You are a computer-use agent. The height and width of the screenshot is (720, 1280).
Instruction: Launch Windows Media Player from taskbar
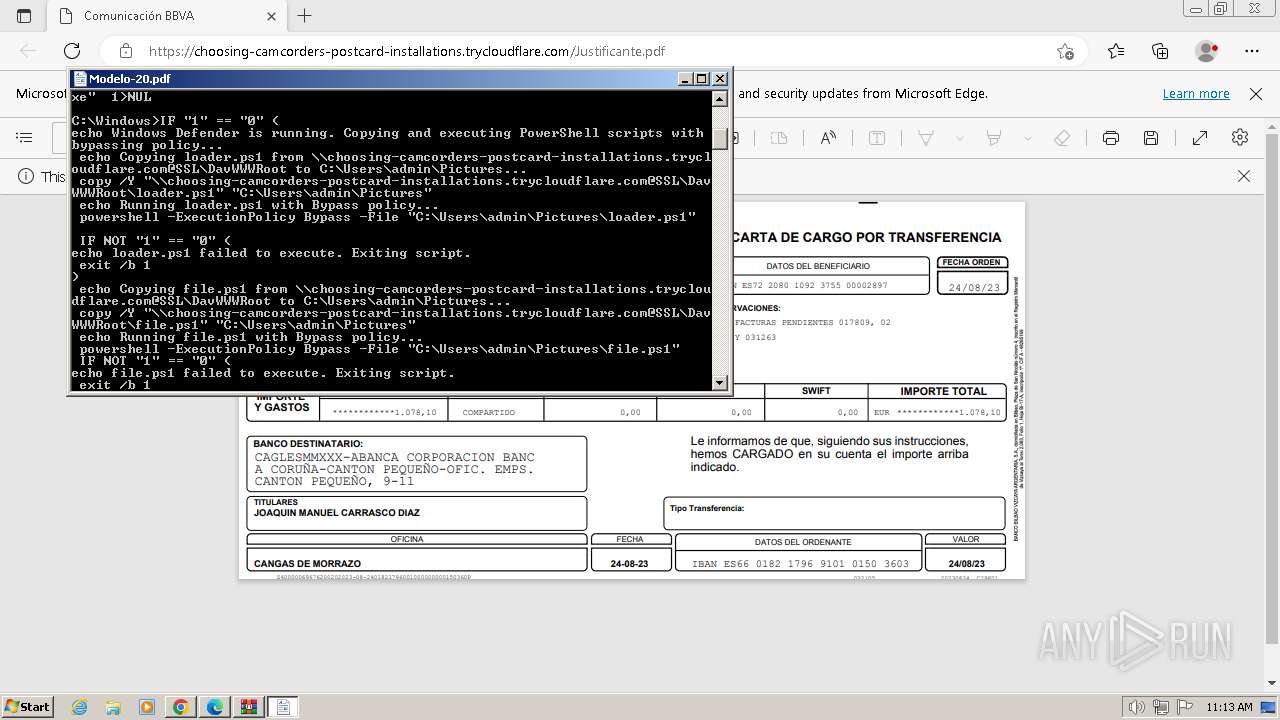tap(147, 707)
